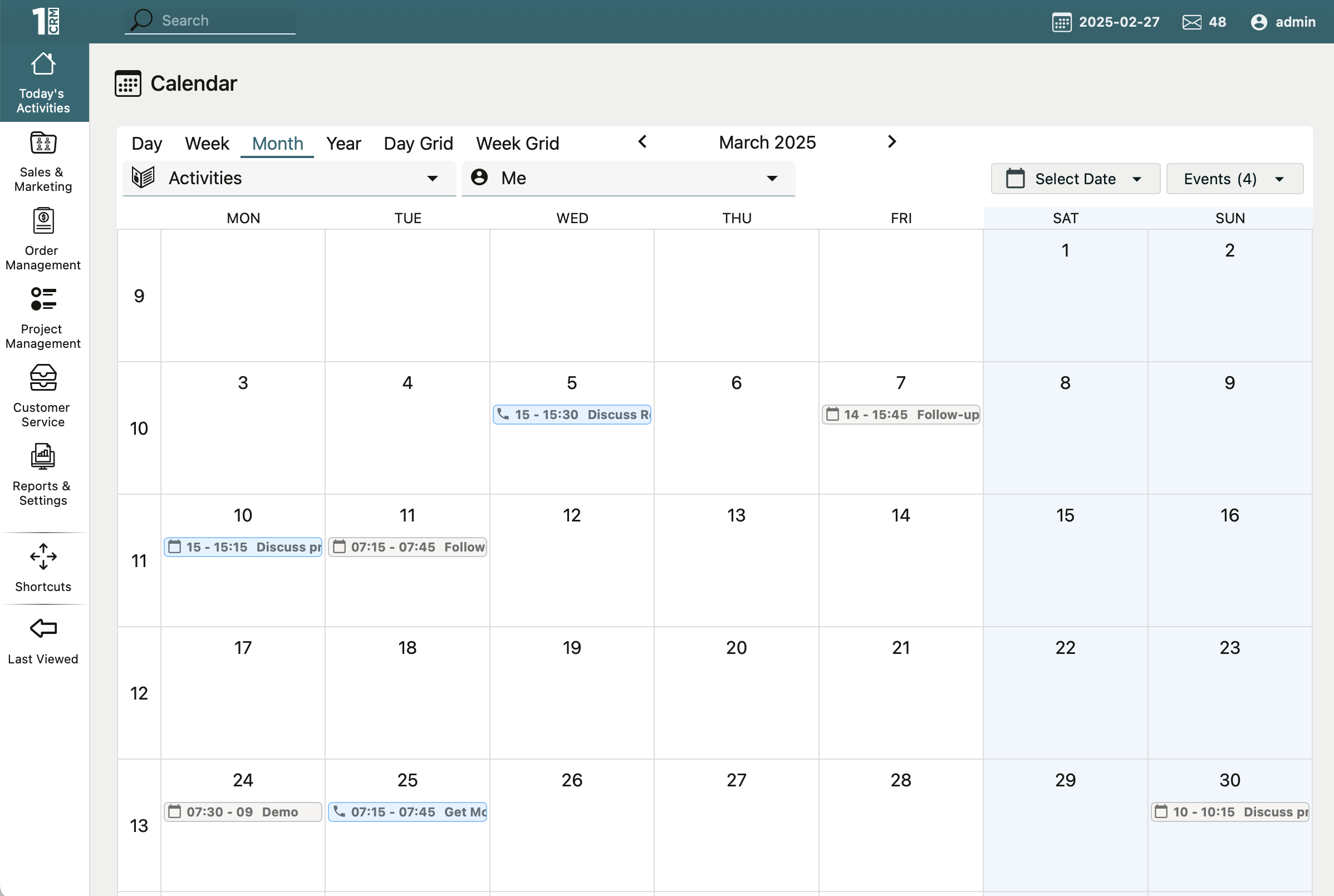Open Sales & Marketing sidebar module
The image size is (1334, 896).
click(43, 144)
